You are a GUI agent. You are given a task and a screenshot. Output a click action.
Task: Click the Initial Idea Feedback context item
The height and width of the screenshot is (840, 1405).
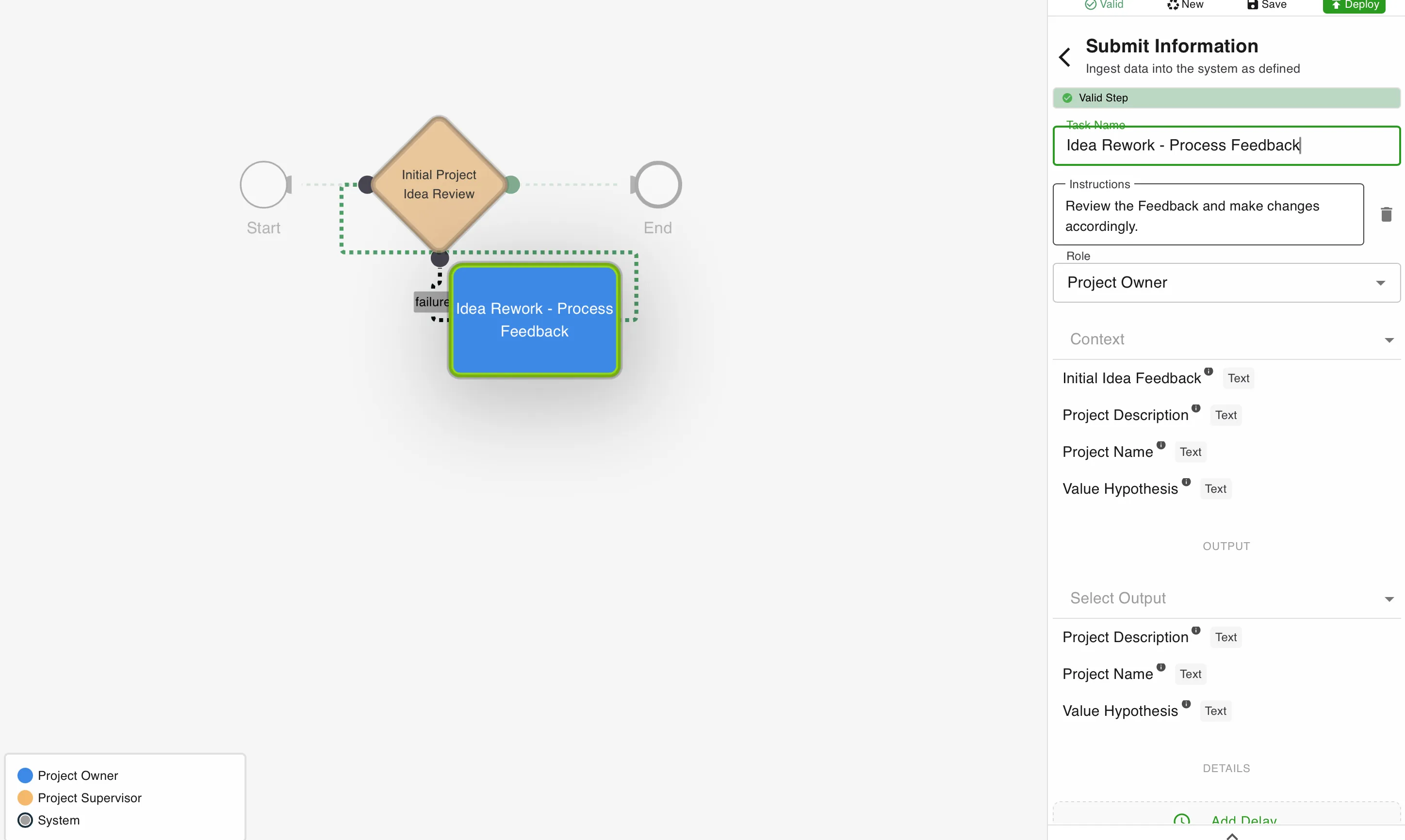pos(1131,378)
